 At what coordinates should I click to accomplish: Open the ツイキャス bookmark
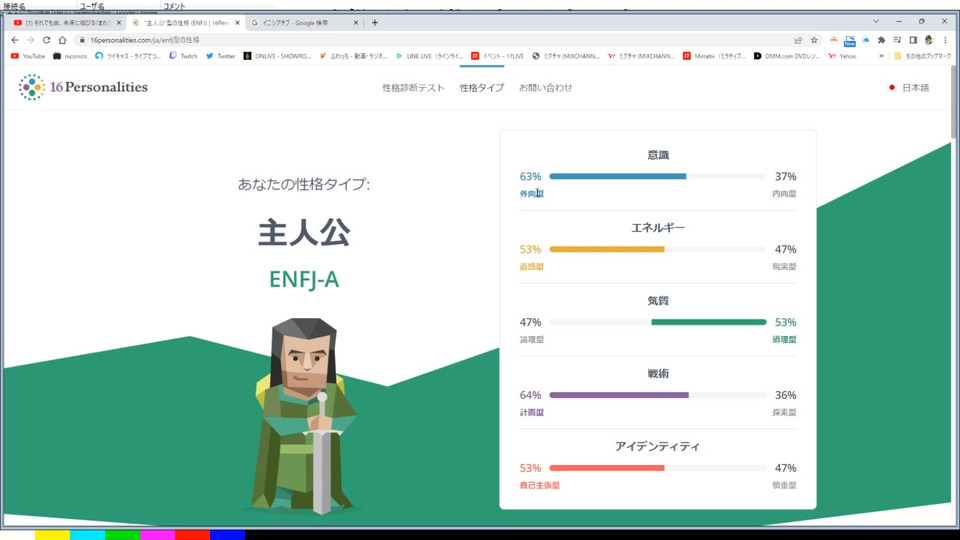pos(128,56)
